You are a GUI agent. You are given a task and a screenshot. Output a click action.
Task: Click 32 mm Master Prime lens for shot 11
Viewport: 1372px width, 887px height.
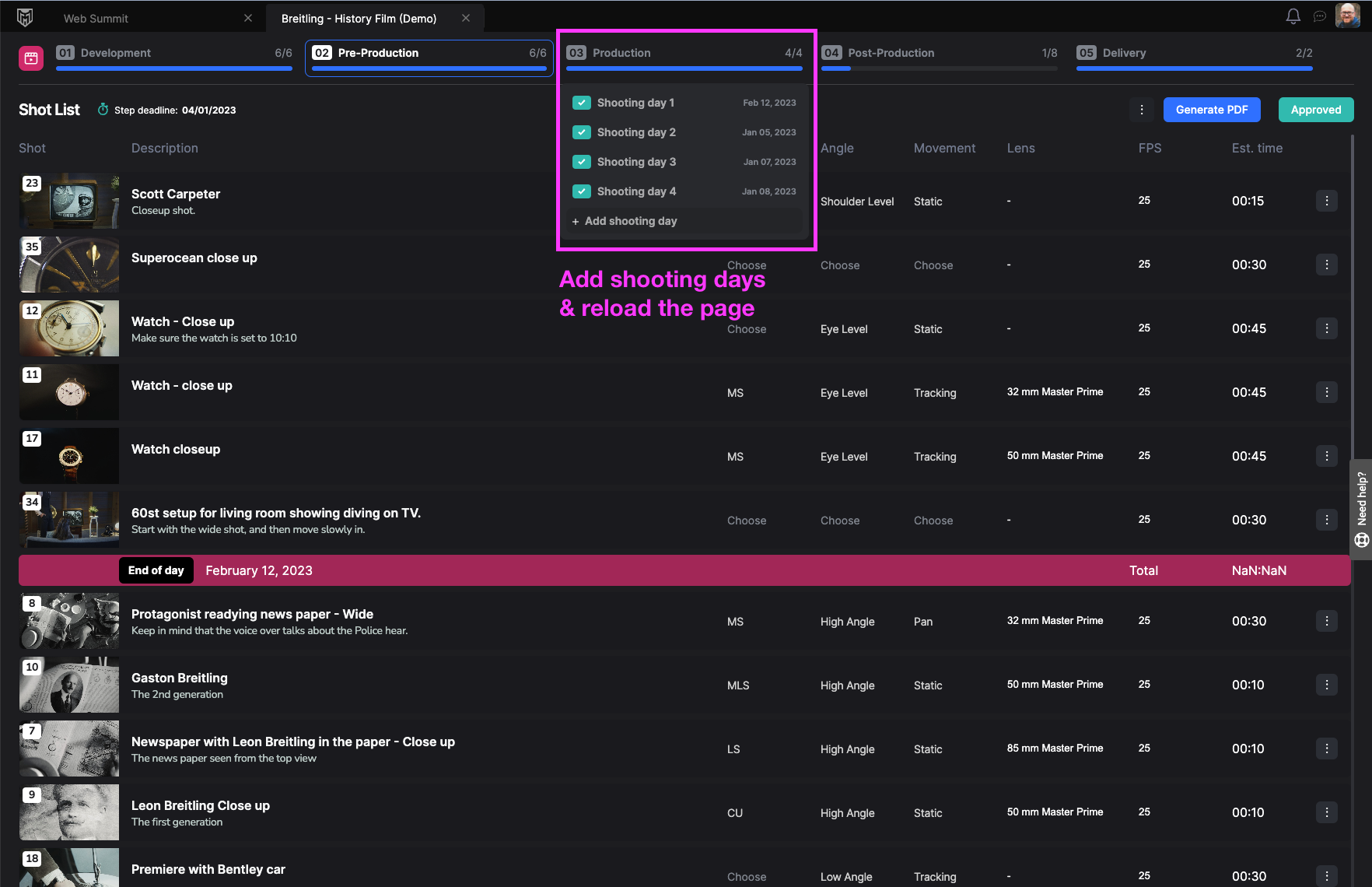[x=1055, y=392]
